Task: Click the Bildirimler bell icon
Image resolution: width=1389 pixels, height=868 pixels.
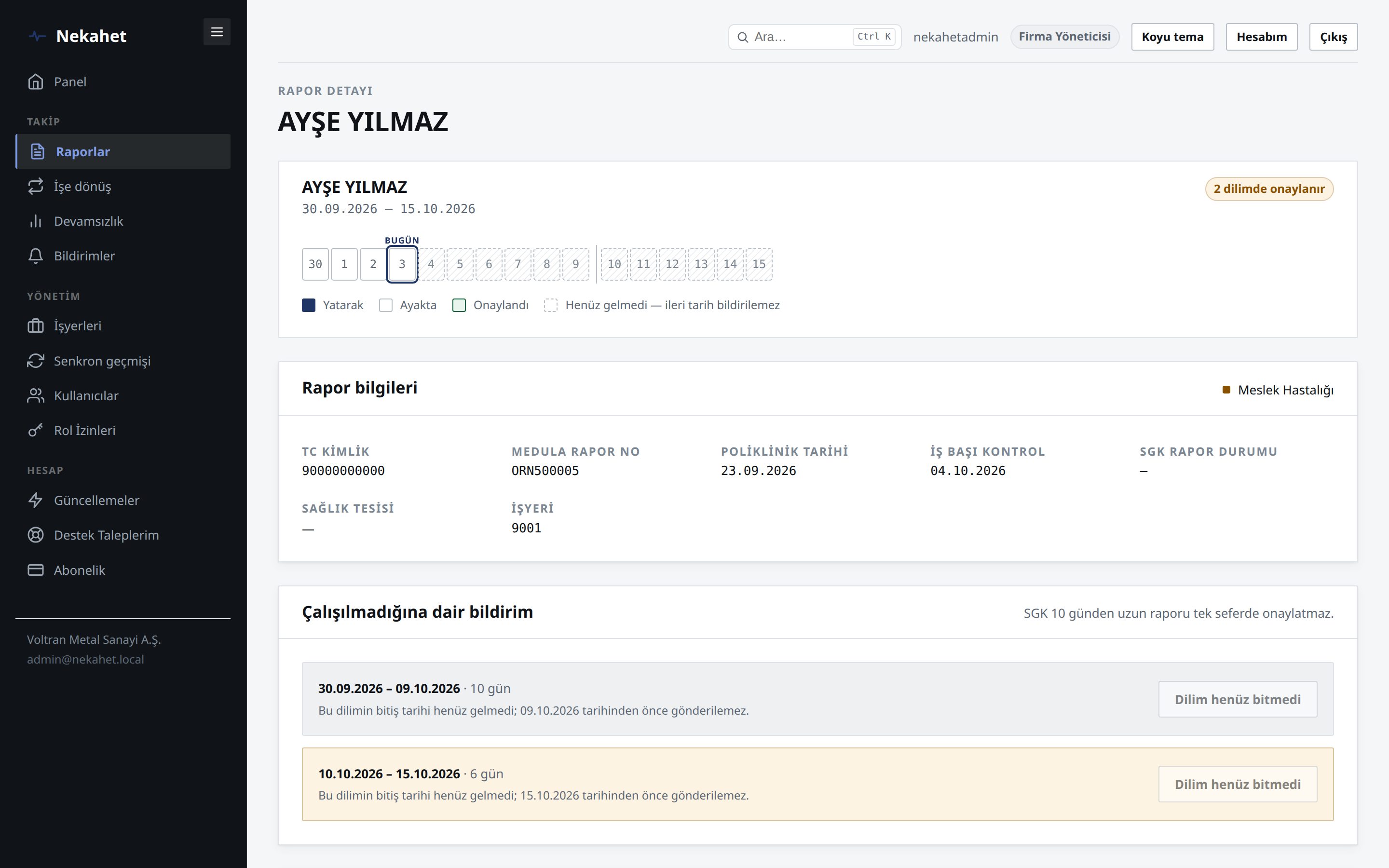Action: click(36, 256)
